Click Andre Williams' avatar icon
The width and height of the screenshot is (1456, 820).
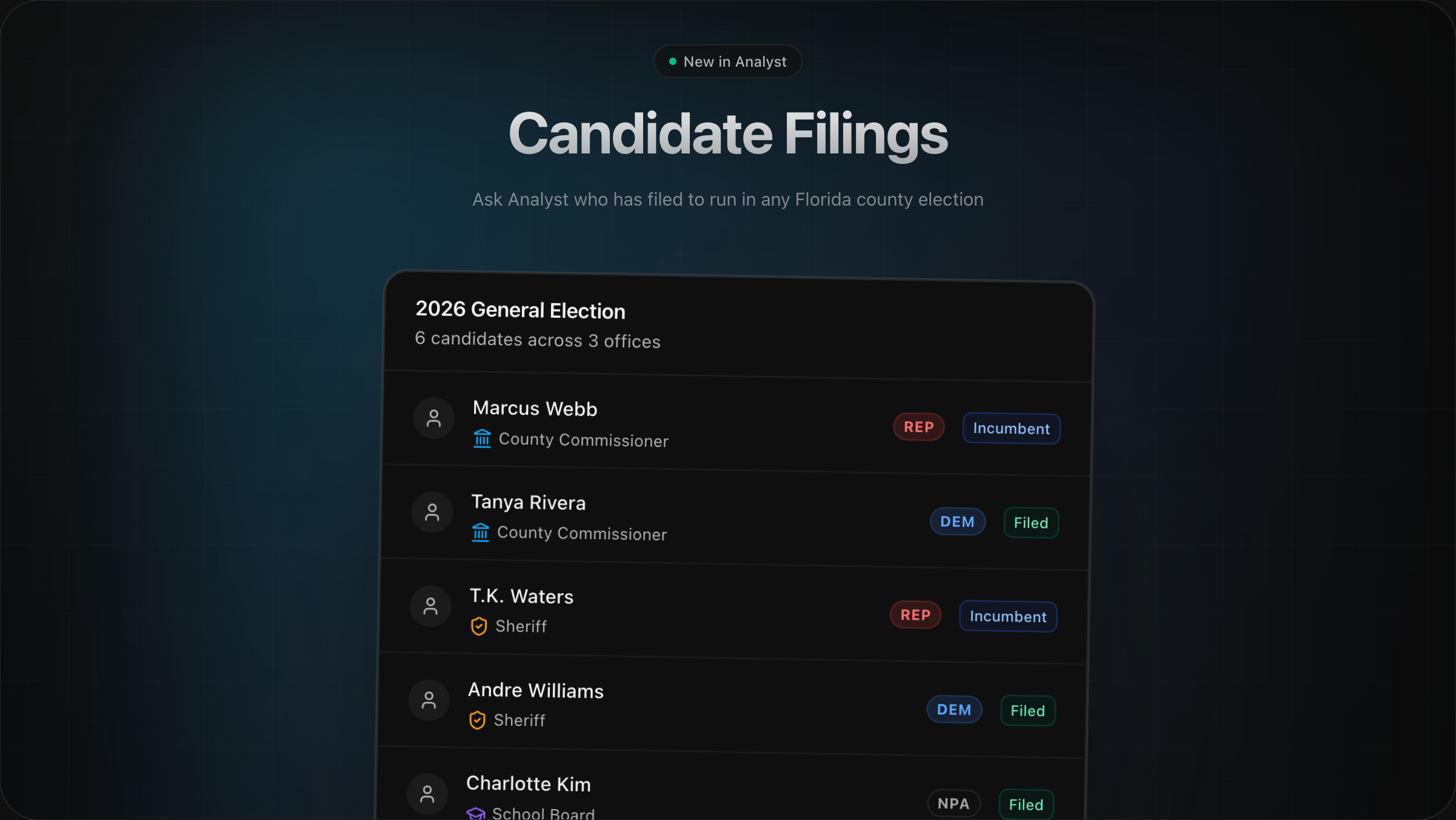click(x=429, y=701)
